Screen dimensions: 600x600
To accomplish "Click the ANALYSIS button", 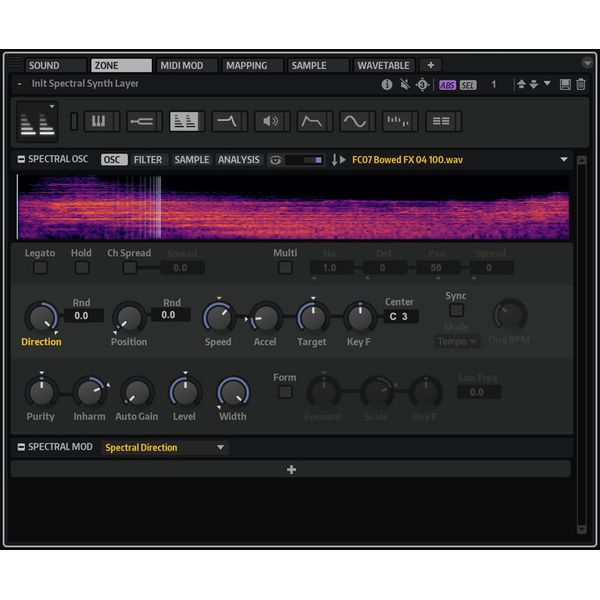I will click(x=239, y=160).
